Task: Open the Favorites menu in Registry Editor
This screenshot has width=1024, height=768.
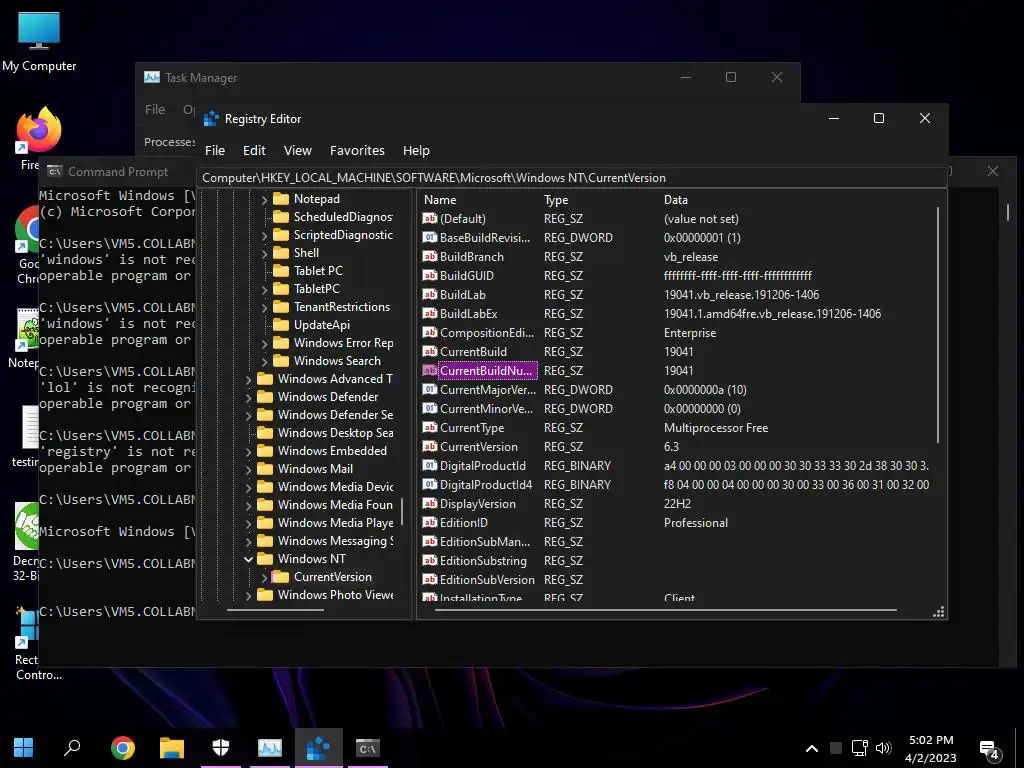Action: (357, 150)
